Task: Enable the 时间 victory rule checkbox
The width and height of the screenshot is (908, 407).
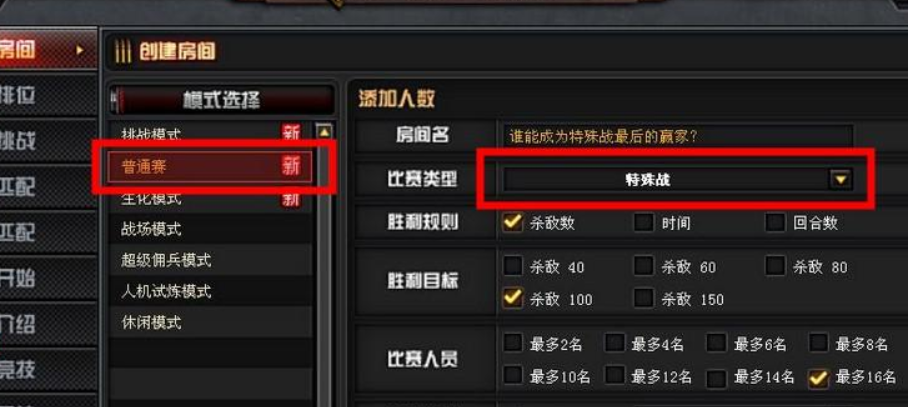Action: [x=643, y=222]
